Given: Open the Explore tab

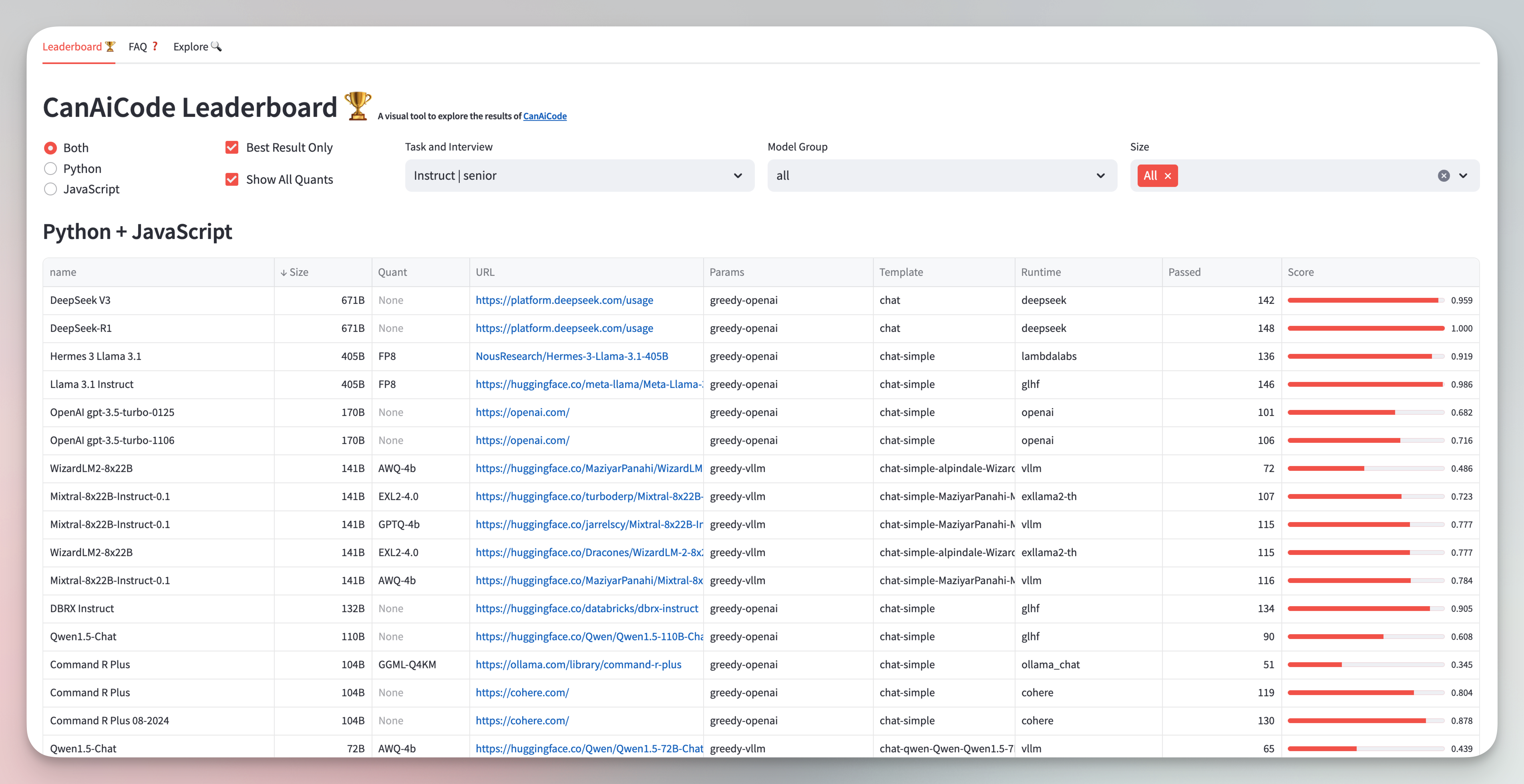Looking at the screenshot, I should click(x=197, y=47).
